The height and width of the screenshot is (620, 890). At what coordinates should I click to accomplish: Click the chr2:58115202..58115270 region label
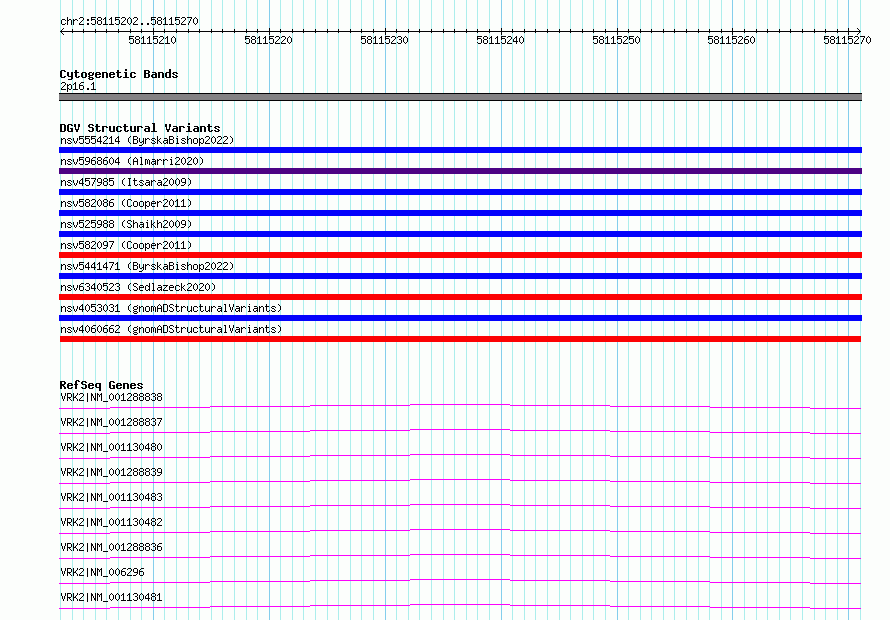tap(129, 21)
